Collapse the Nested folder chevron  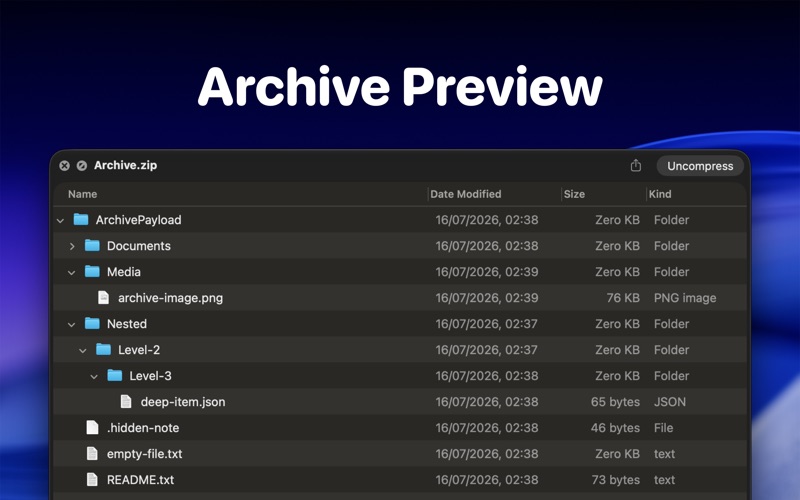[x=71, y=324]
